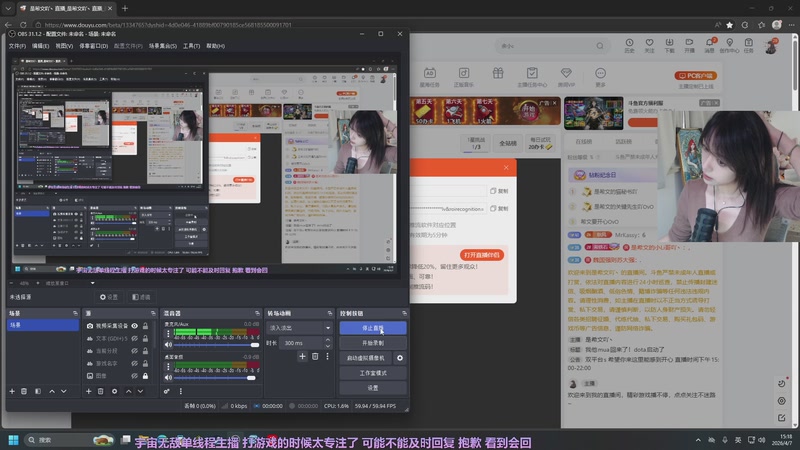
Task: Mute the 桌面音频 channel speaker icon
Action: 168,378
